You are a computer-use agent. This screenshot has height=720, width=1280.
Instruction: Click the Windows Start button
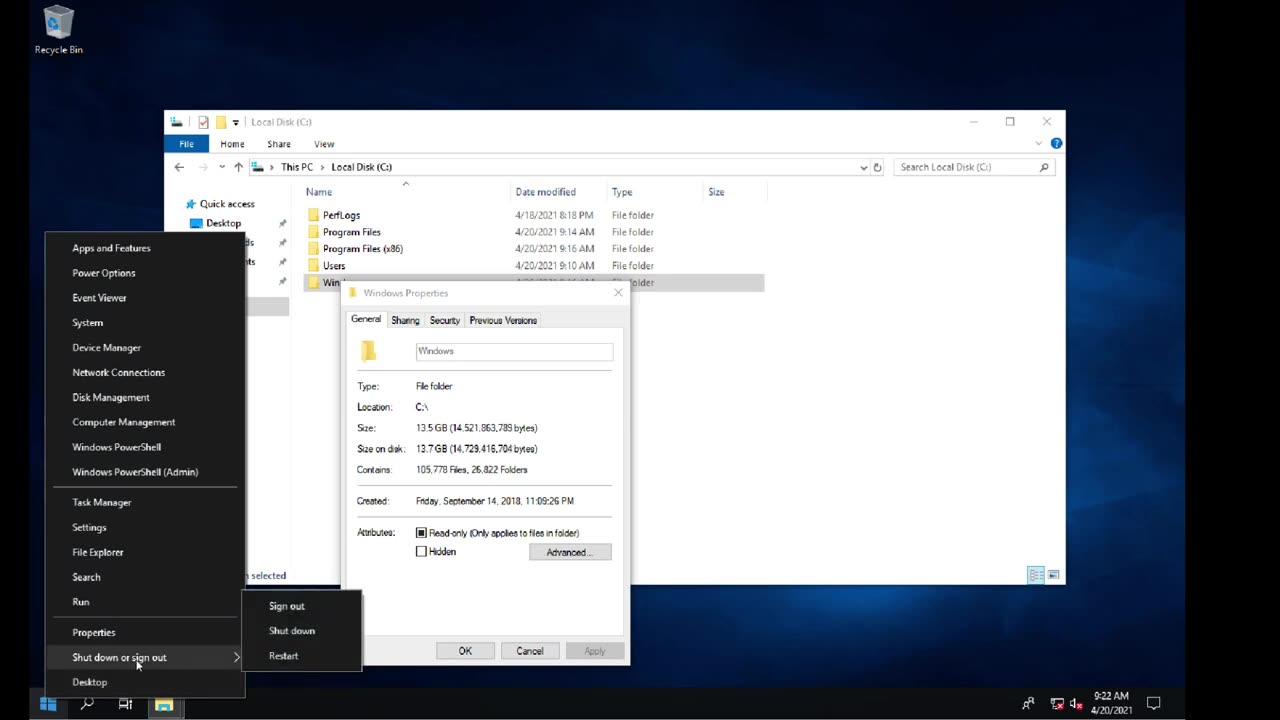pyautogui.click(x=47, y=704)
